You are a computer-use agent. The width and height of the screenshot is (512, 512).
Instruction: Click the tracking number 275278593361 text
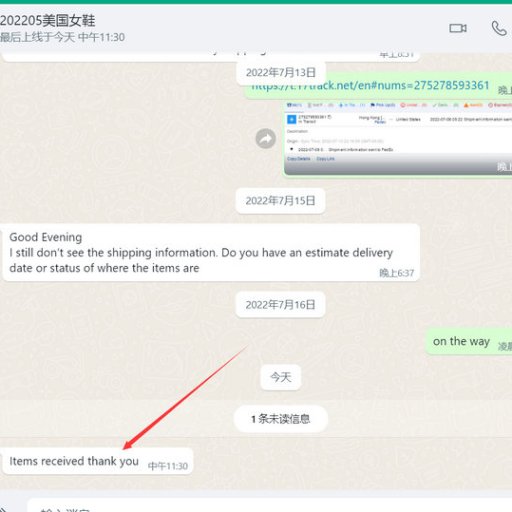point(451,85)
